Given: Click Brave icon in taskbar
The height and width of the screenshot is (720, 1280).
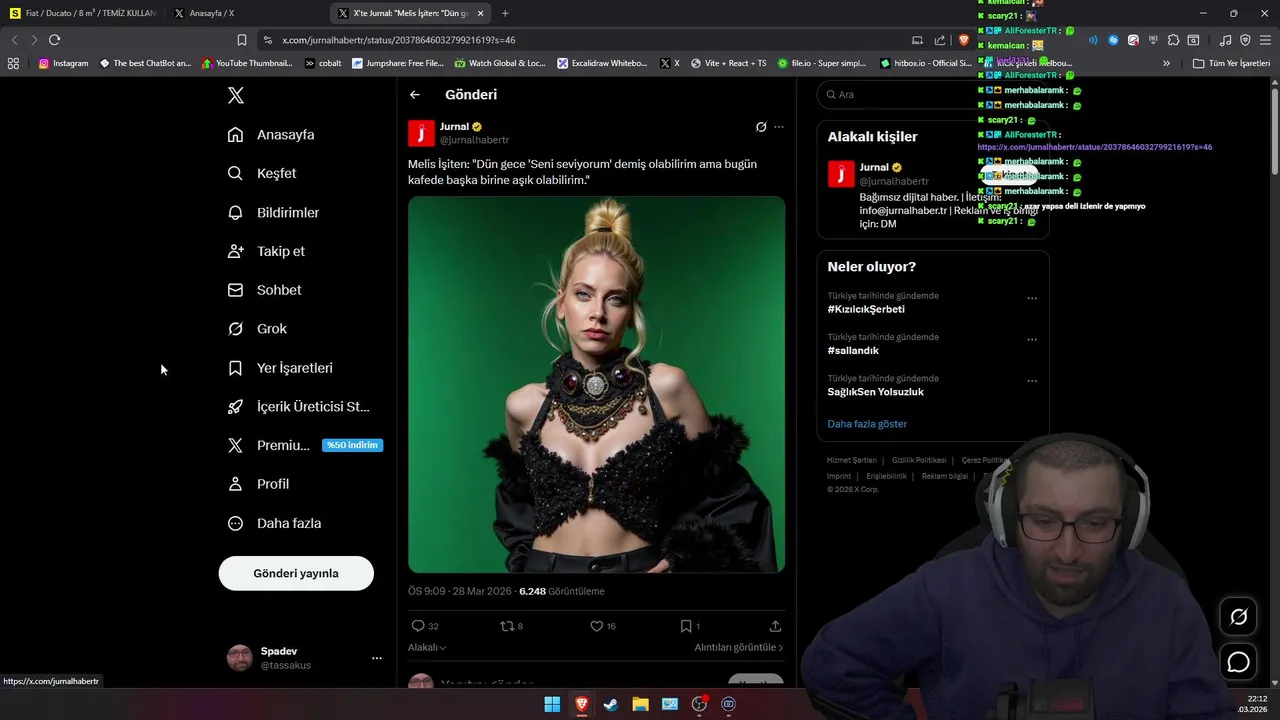Looking at the screenshot, I should [x=581, y=704].
